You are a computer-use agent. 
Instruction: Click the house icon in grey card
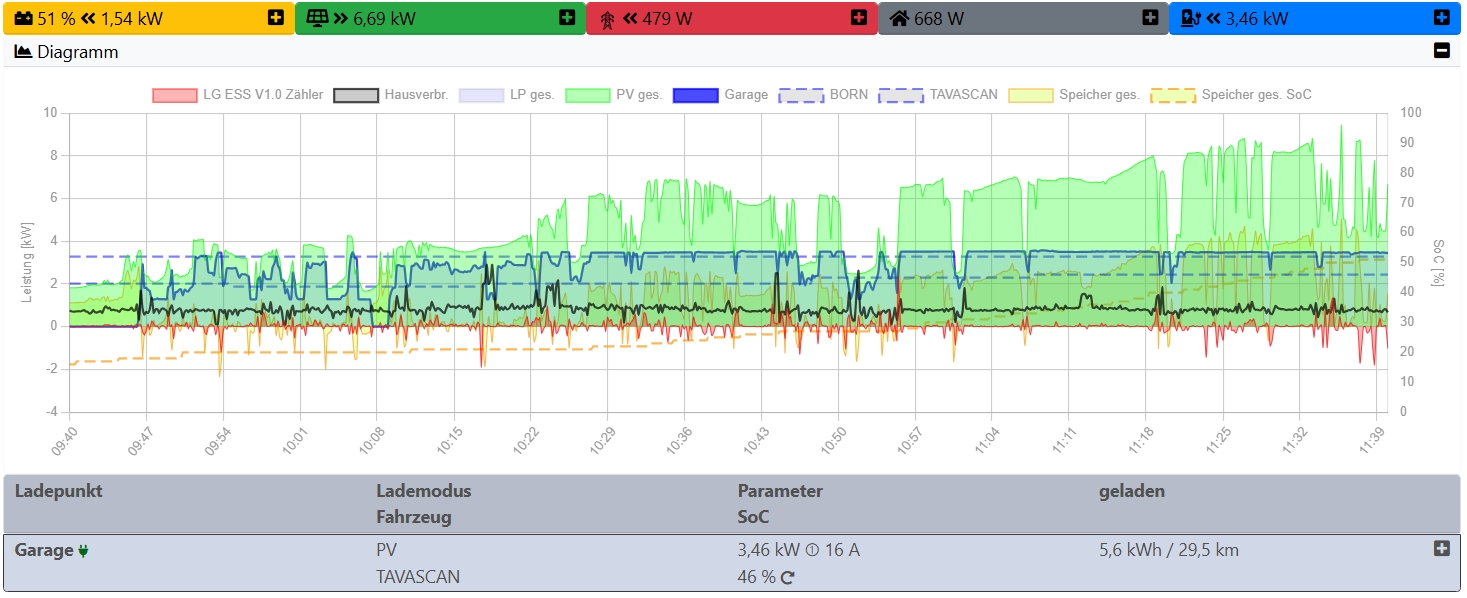point(899,18)
